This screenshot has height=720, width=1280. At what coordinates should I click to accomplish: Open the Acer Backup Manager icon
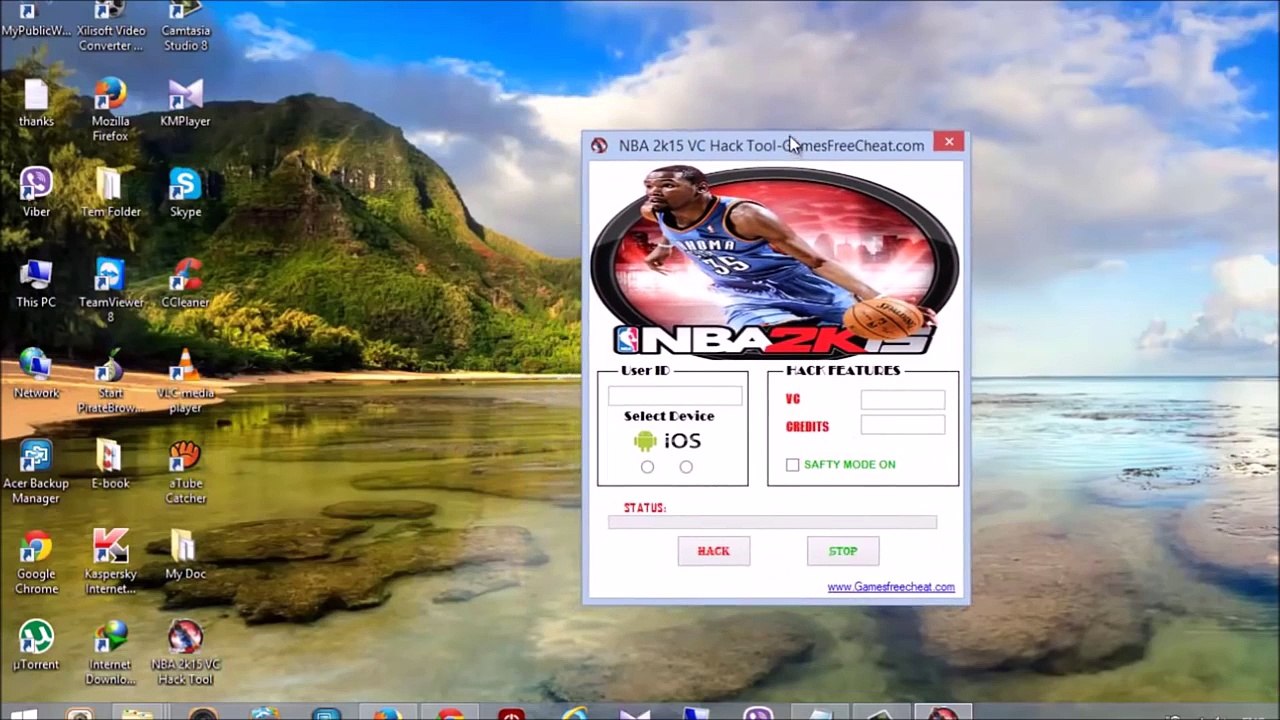(x=36, y=472)
